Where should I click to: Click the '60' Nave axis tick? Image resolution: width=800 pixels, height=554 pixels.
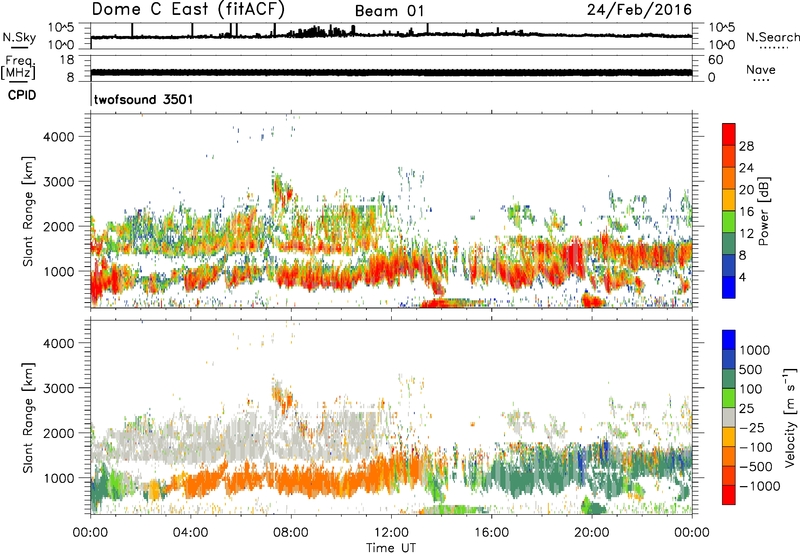coord(716,60)
